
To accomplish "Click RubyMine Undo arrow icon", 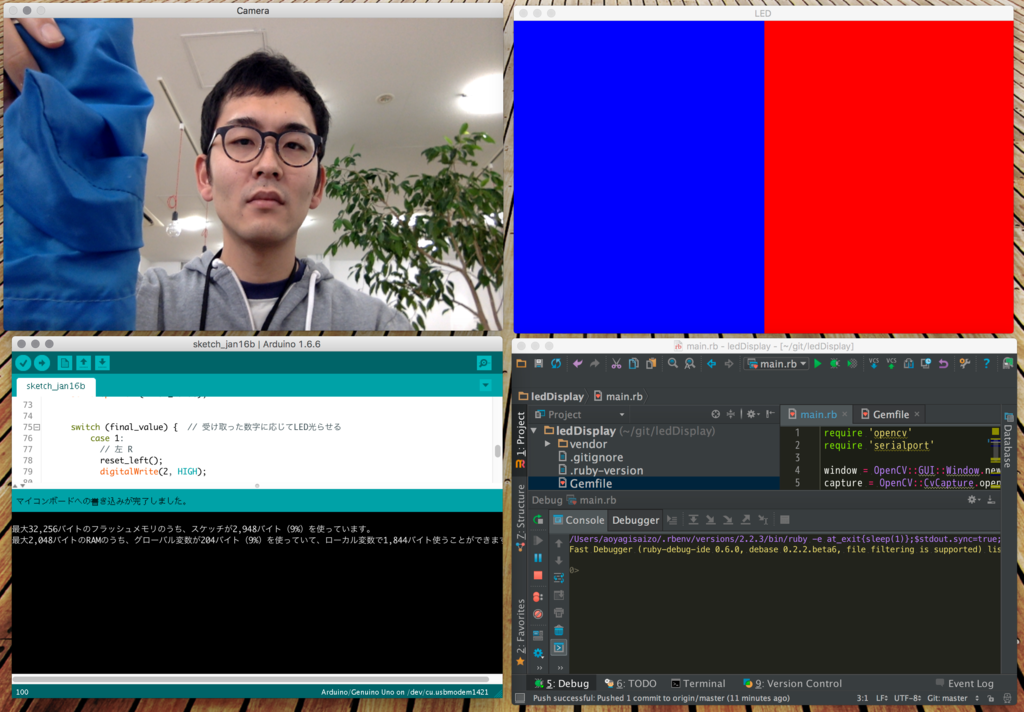I will (x=577, y=364).
